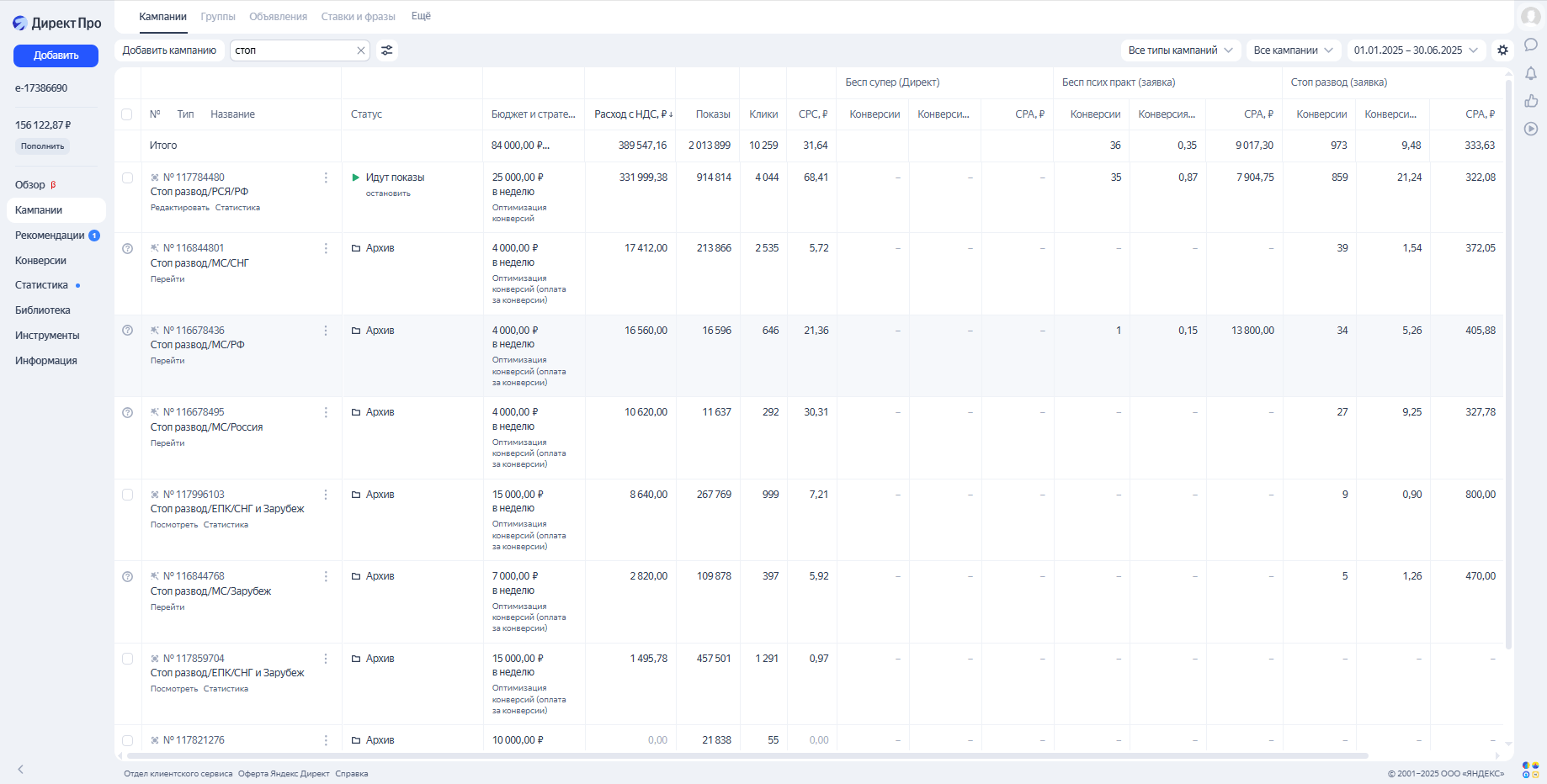Switch to the Группы tab

218,17
